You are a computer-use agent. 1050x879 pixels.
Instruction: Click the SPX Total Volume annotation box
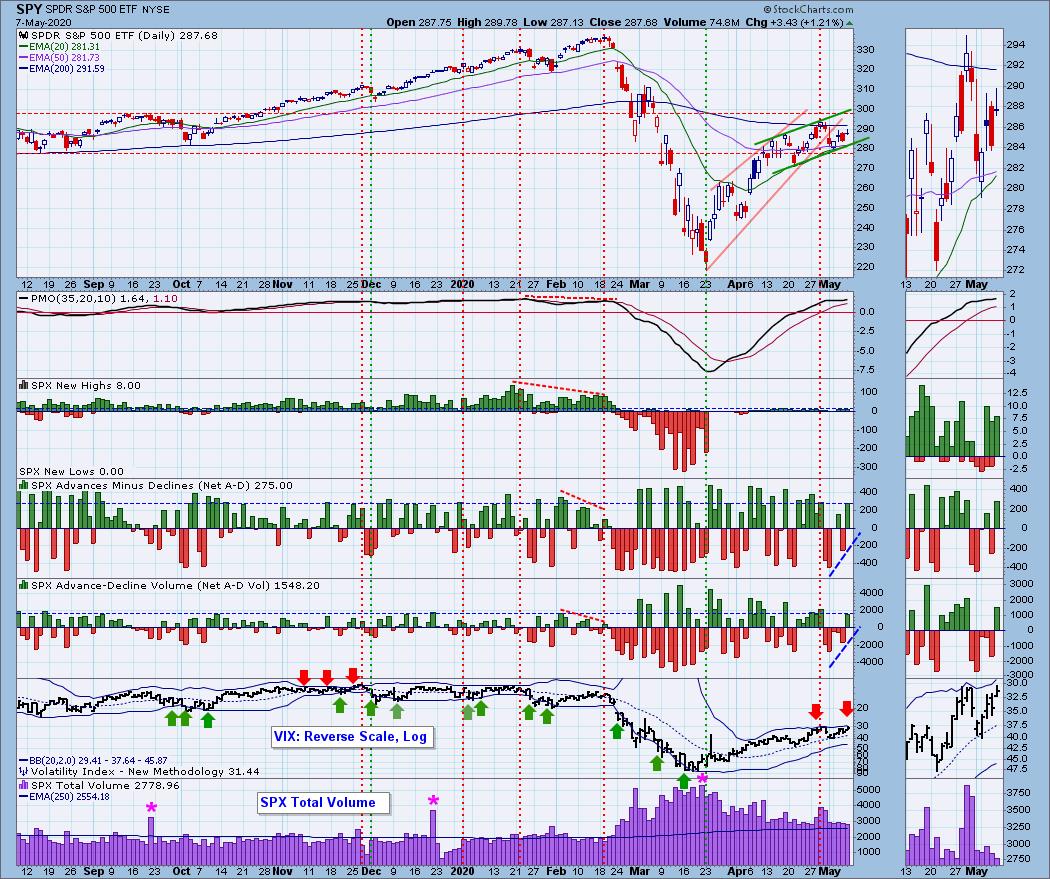[323, 802]
